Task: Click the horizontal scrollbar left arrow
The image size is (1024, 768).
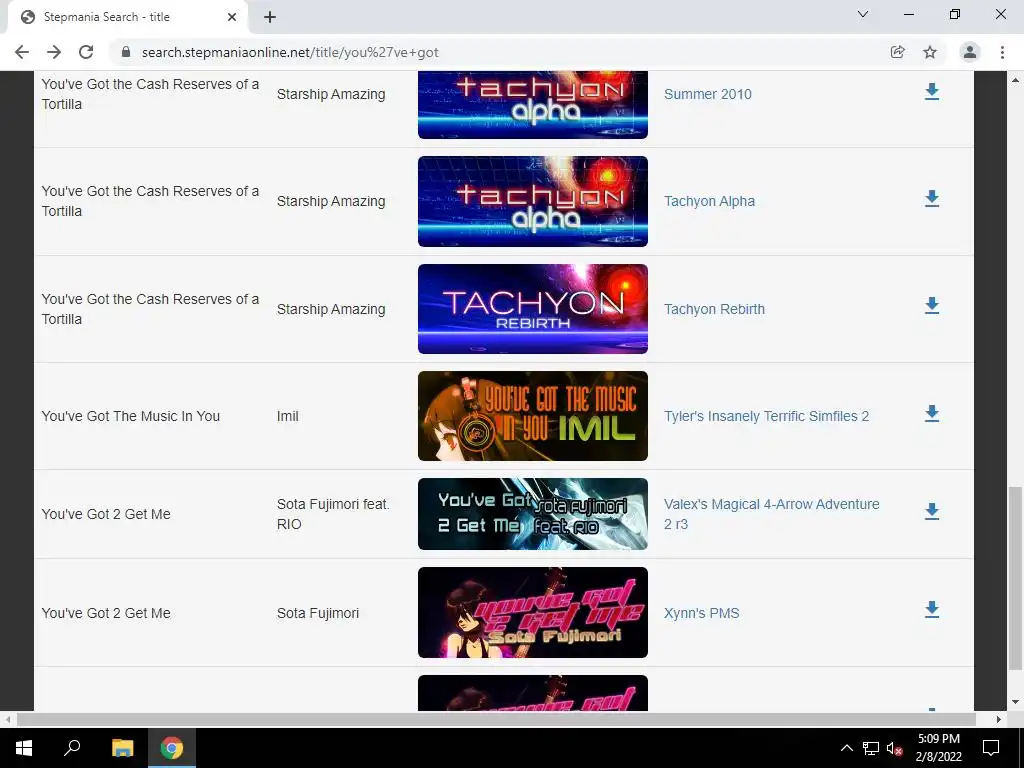Action: pos(7,719)
